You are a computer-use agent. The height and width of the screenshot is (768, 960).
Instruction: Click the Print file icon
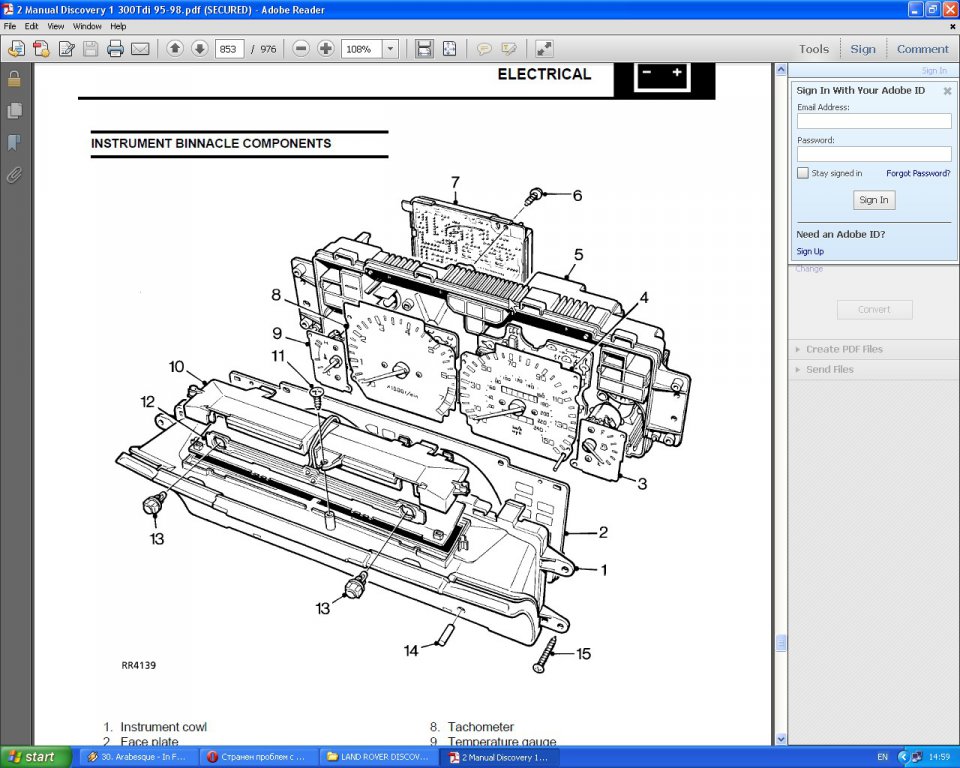[x=115, y=49]
